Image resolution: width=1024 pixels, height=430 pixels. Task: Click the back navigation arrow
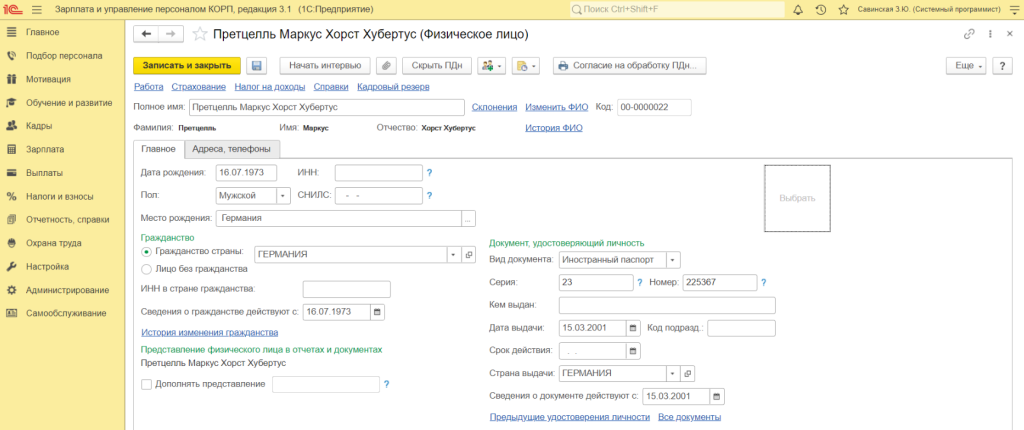(x=147, y=34)
